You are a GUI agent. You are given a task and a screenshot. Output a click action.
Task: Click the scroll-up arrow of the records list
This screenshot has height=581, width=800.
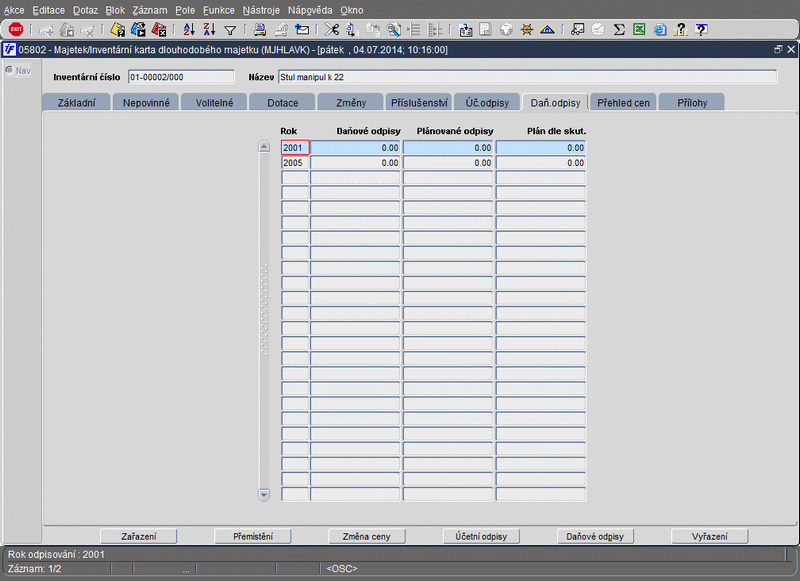point(264,147)
